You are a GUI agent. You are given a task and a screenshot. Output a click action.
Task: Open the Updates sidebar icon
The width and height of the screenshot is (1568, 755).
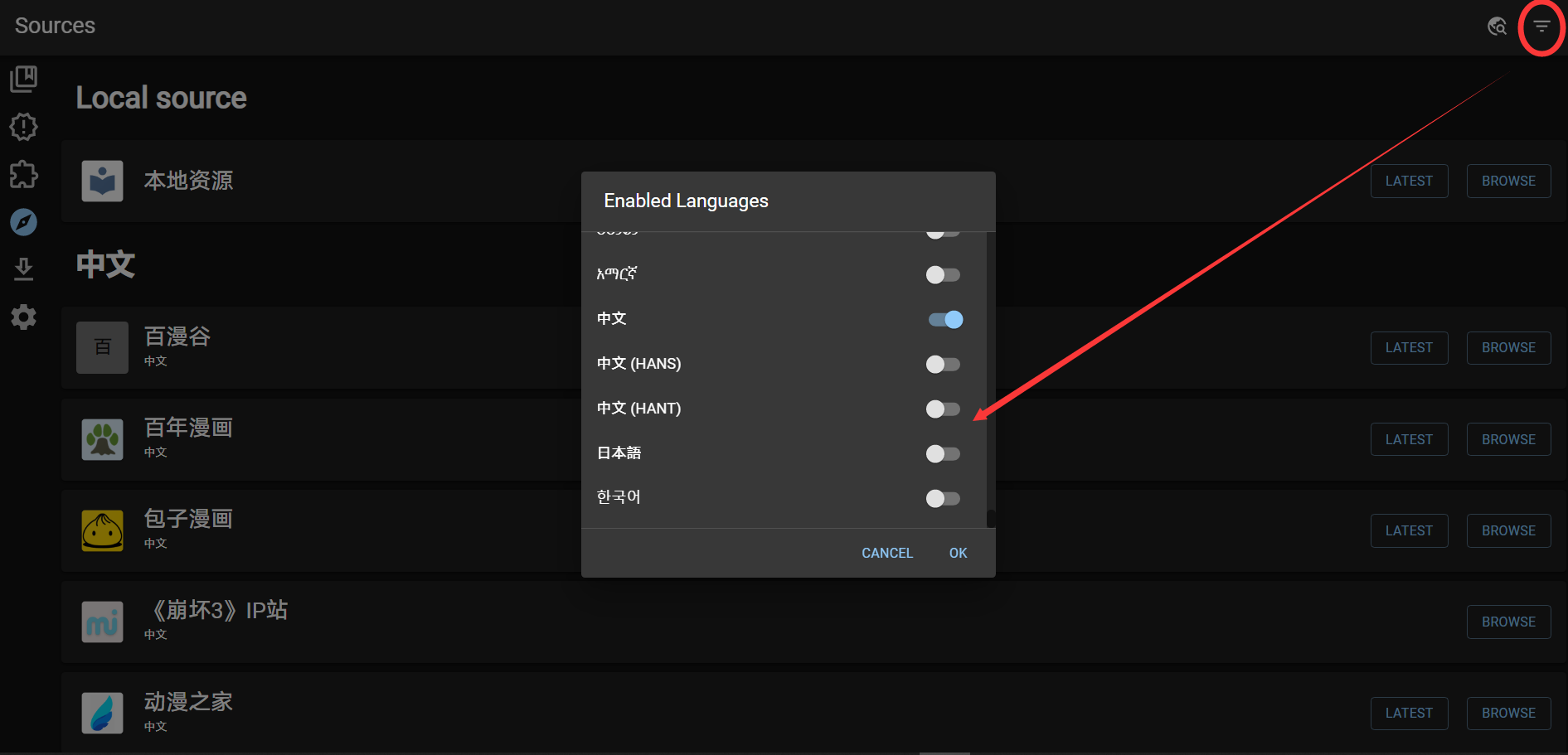pyautogui.click(x=23, y=127)
